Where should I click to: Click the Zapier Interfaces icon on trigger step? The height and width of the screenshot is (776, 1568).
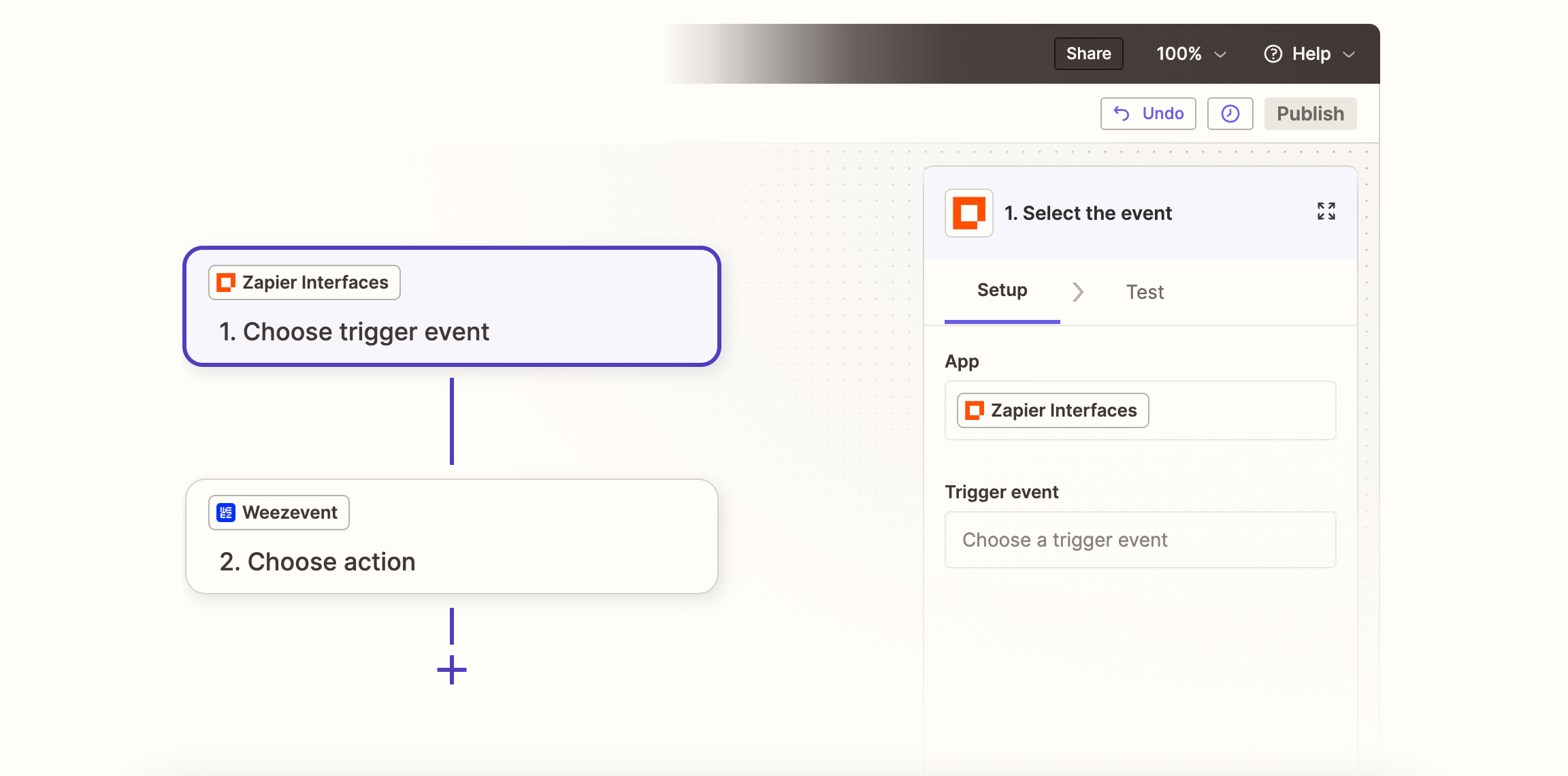click(x=226, y=282)
